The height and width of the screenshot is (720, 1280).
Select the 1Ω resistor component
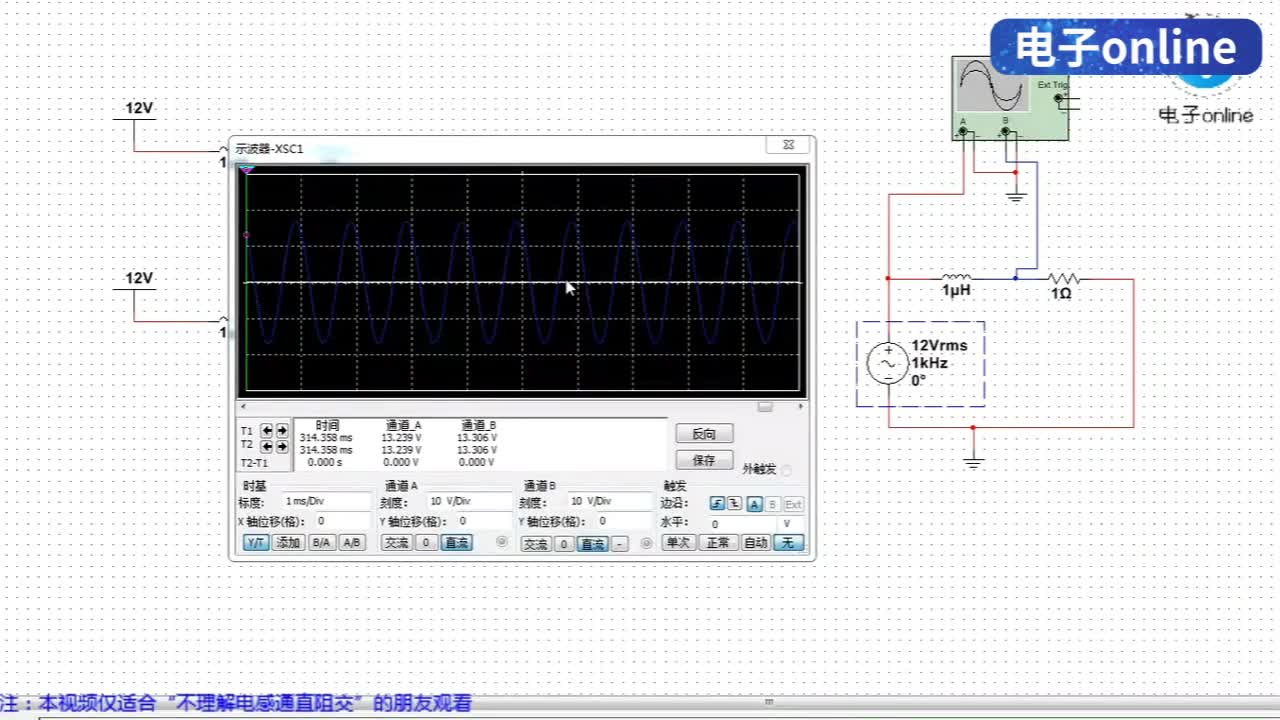[1063, 279]
